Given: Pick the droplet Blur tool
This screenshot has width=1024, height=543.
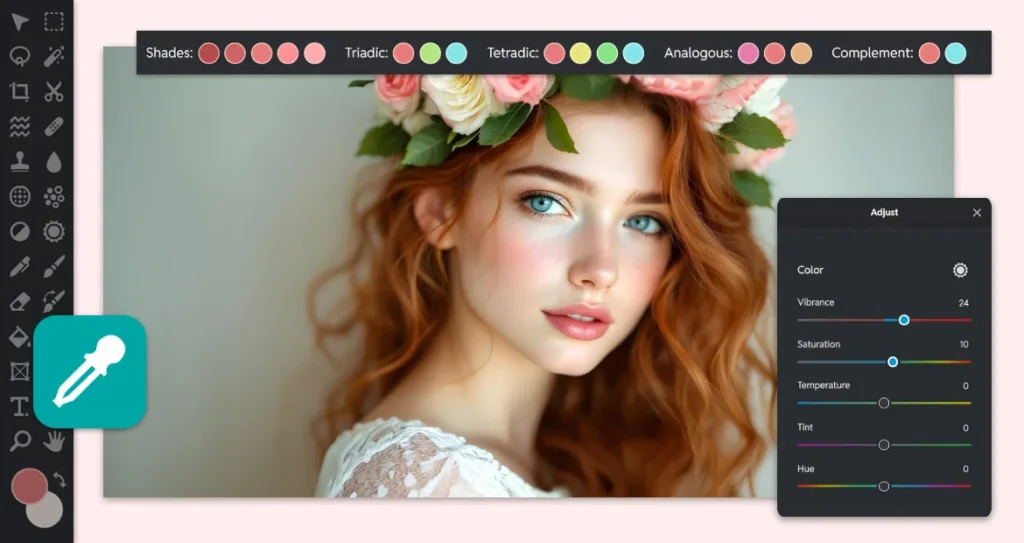Looking at the screenshot, I should coord(54,161).
